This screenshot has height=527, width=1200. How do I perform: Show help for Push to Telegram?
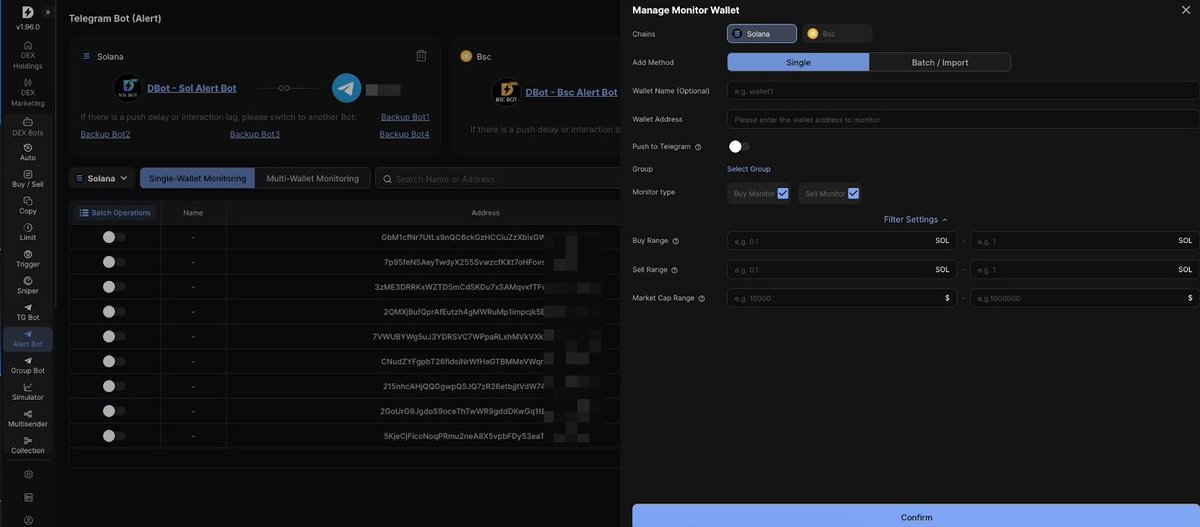pos(698,147)
